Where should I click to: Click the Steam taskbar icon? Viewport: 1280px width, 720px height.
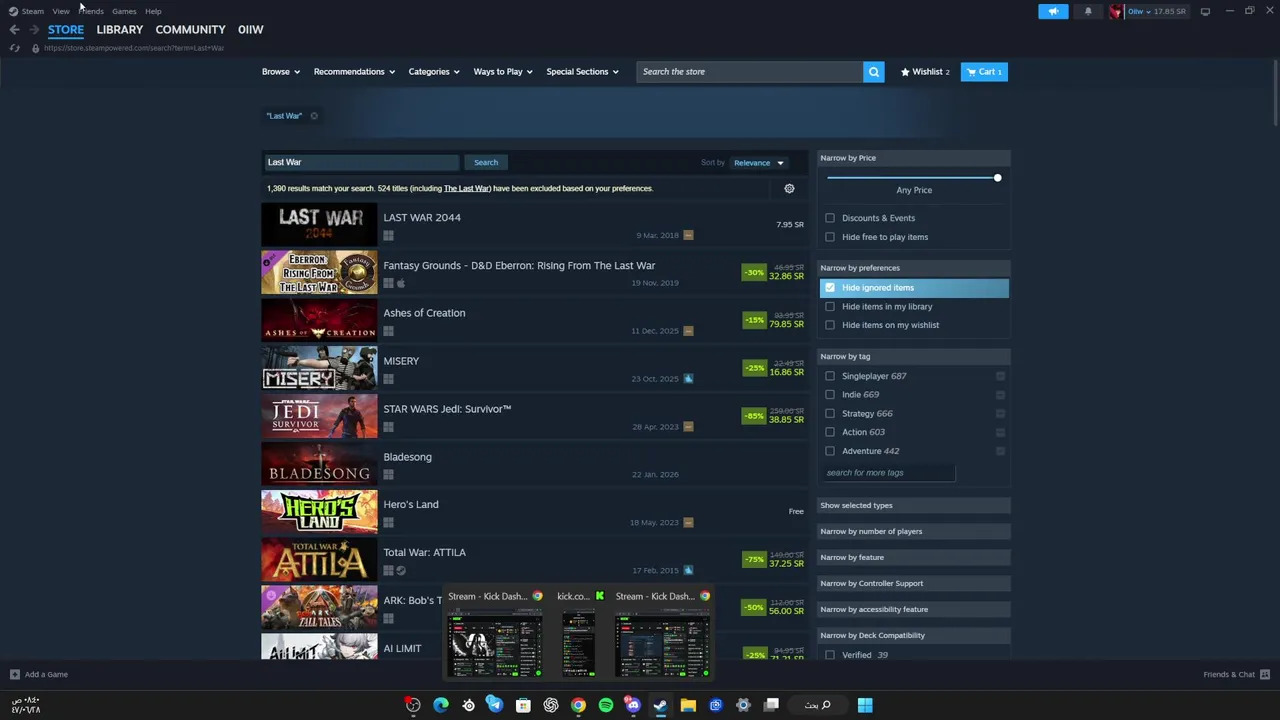point(660,705)
